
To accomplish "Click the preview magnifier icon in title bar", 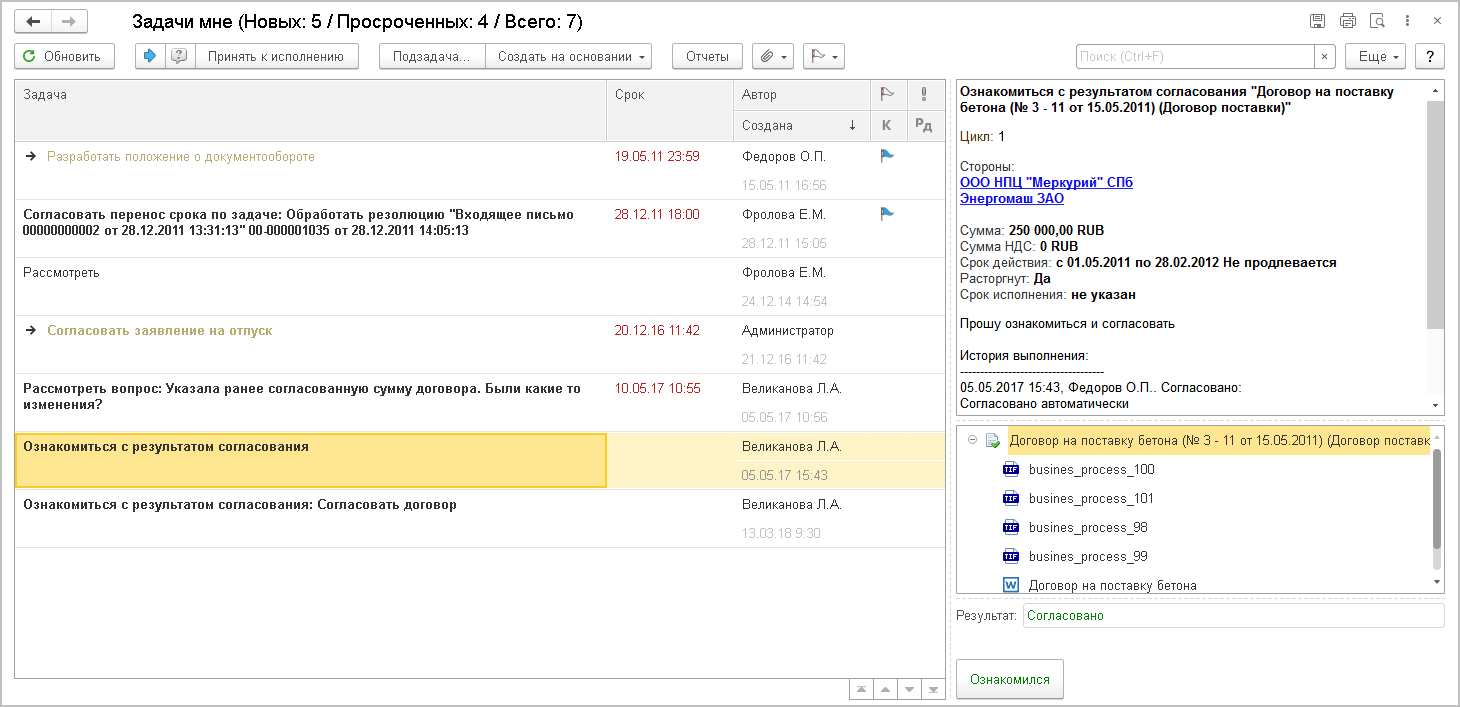I will pyautogui.click(x=1377, y=21).
